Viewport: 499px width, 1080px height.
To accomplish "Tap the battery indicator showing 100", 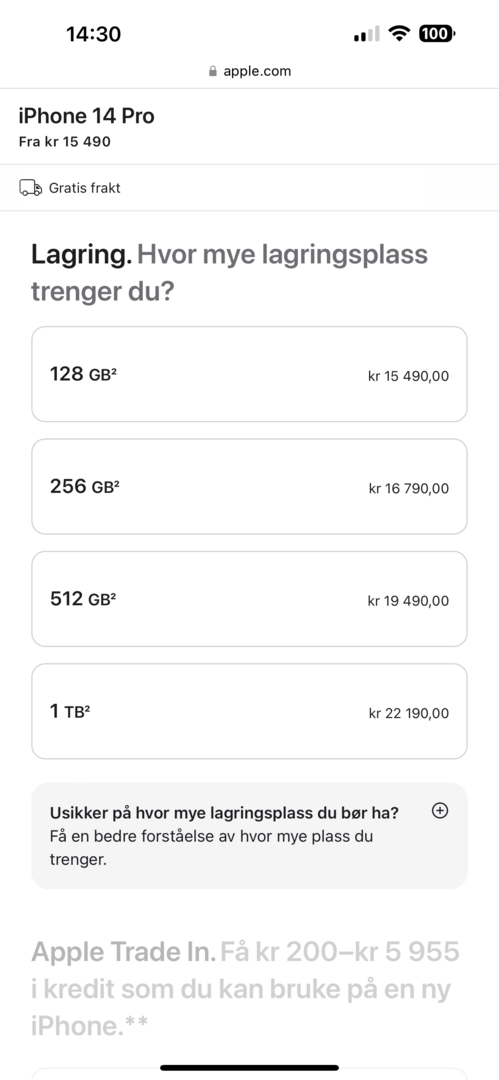I will click(436, 33).
